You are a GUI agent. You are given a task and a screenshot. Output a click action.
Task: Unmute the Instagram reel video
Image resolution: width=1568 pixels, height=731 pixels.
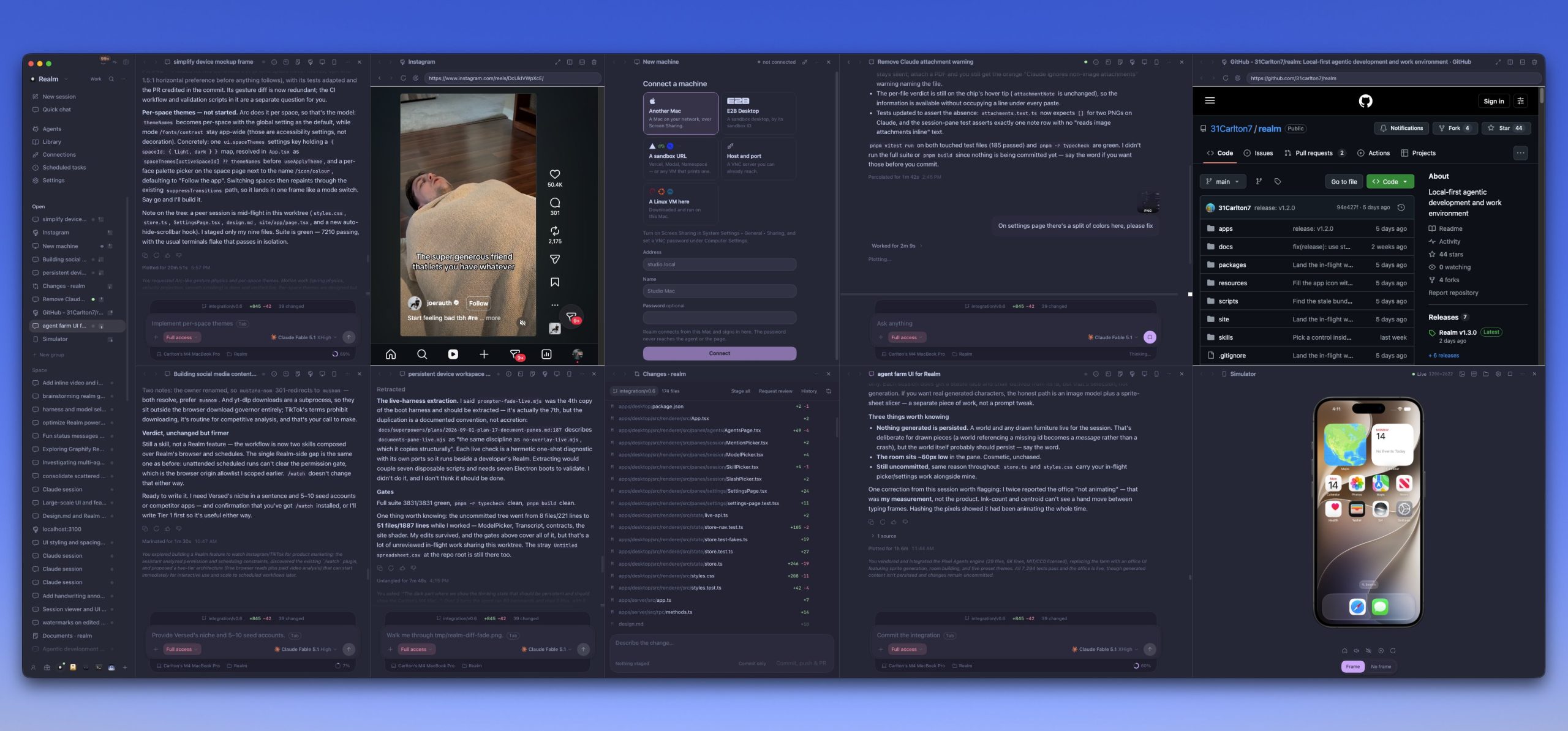(522, 323)
